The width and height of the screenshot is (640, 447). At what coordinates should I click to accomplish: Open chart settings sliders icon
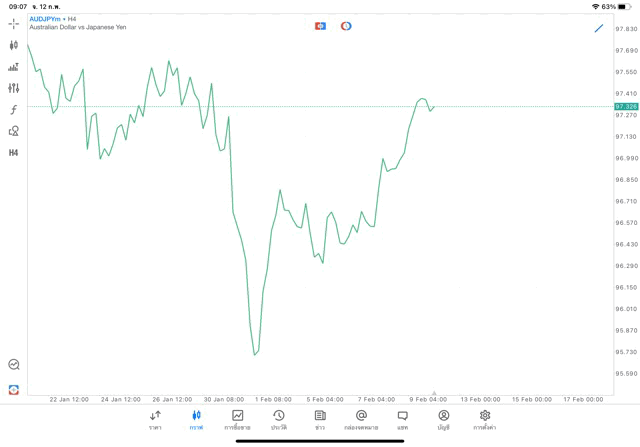coord(13,88)
